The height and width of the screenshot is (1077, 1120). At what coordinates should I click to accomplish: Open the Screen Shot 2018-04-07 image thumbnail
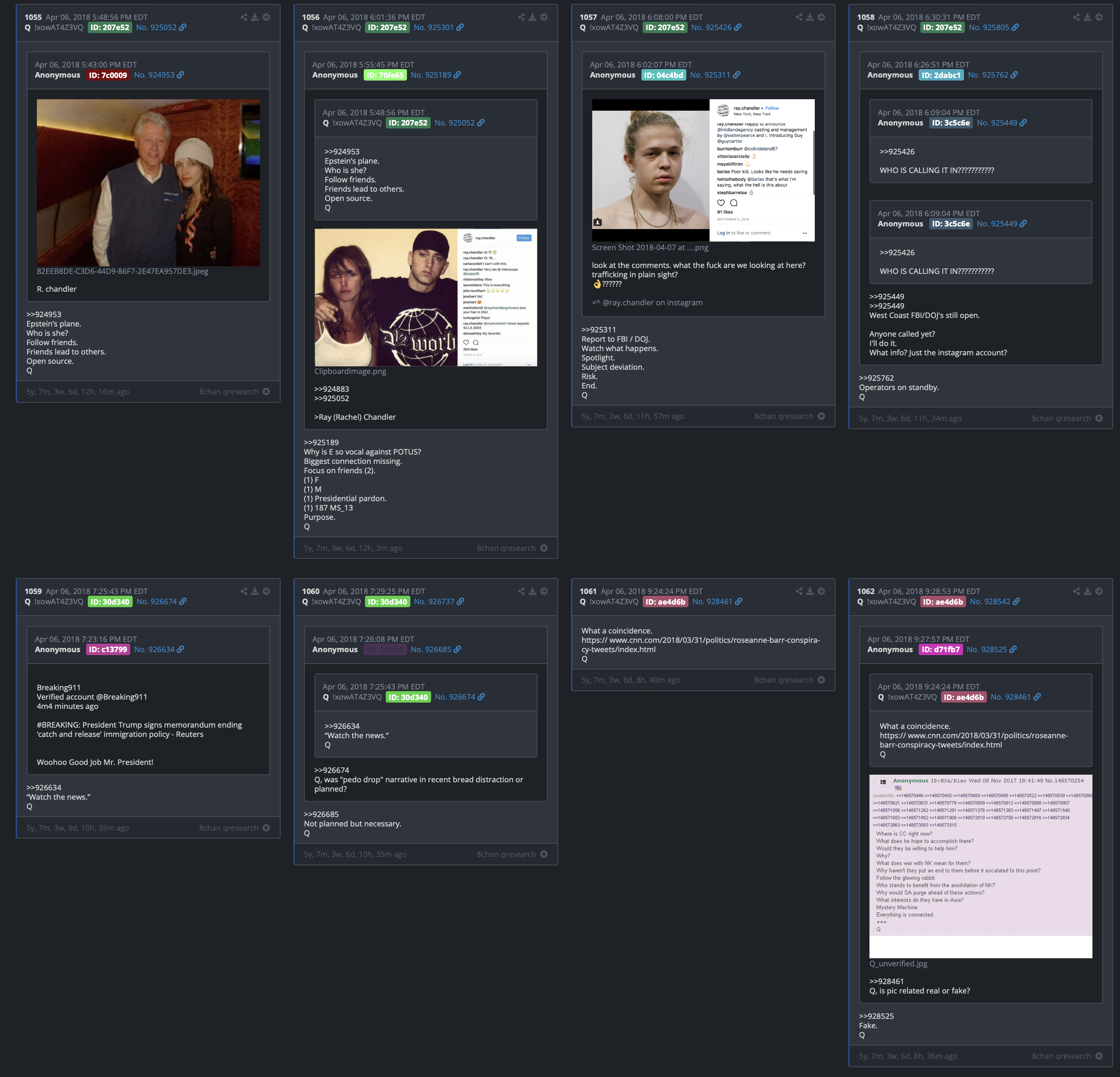(703, 170)
